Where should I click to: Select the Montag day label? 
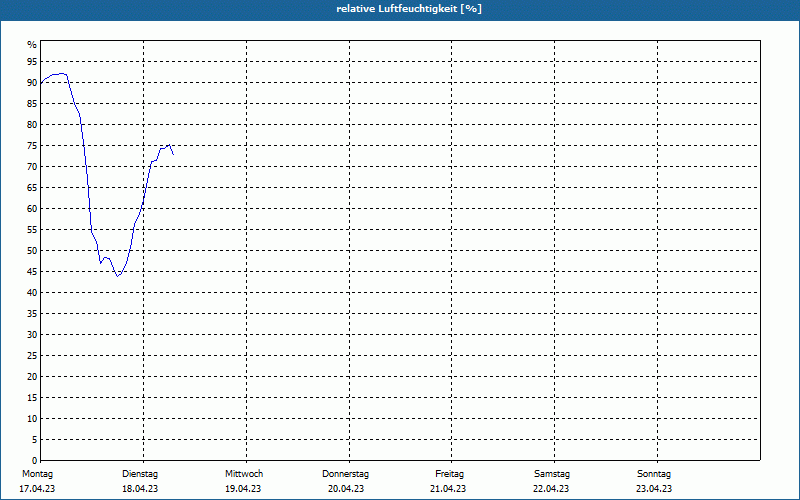click(37, 474)
